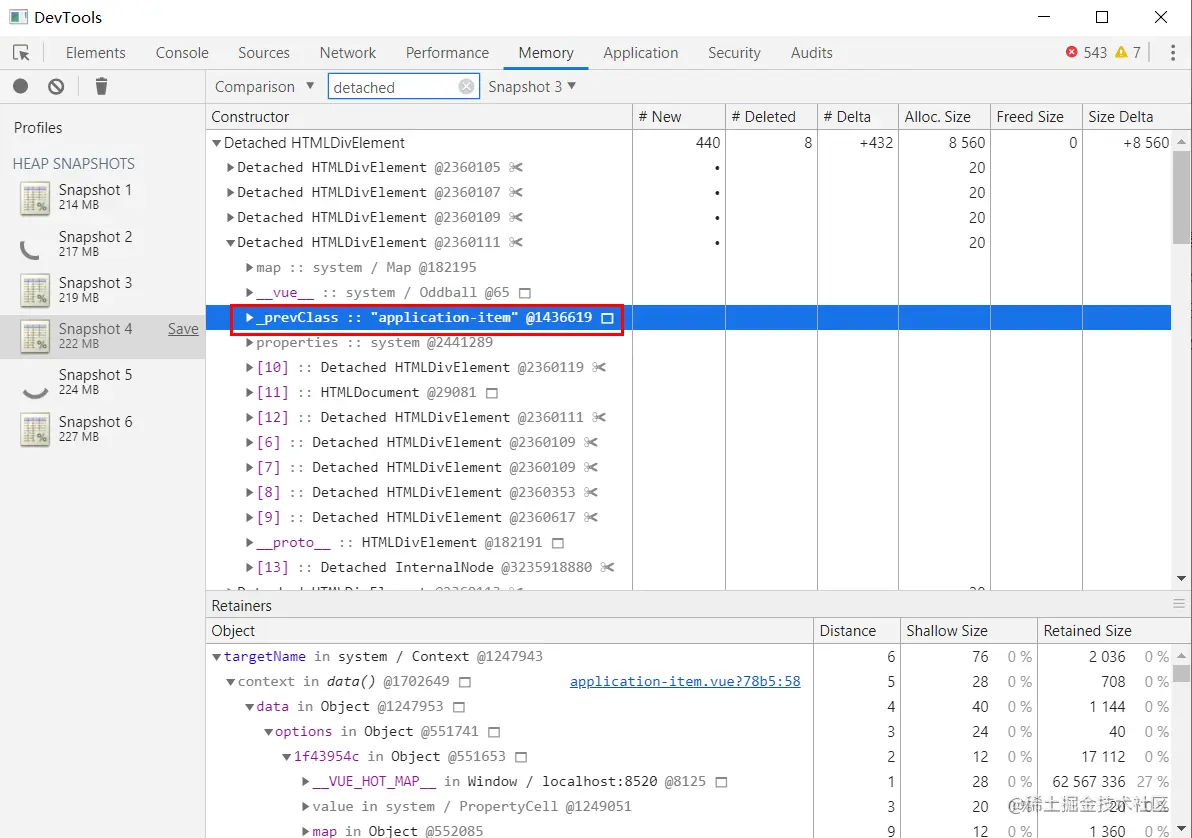The width and height of the screenshot is (1192, 838).
Task: Click scissors icon on [10] row
Action: 599,367
